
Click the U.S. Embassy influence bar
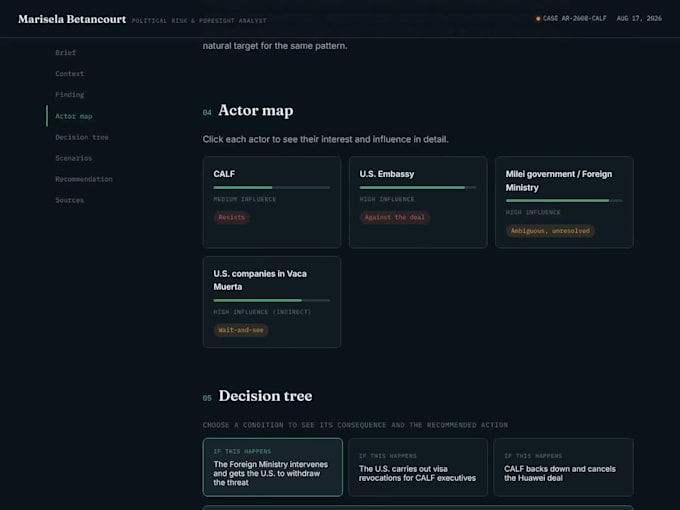pyautogui.click(x=418, y=187)
